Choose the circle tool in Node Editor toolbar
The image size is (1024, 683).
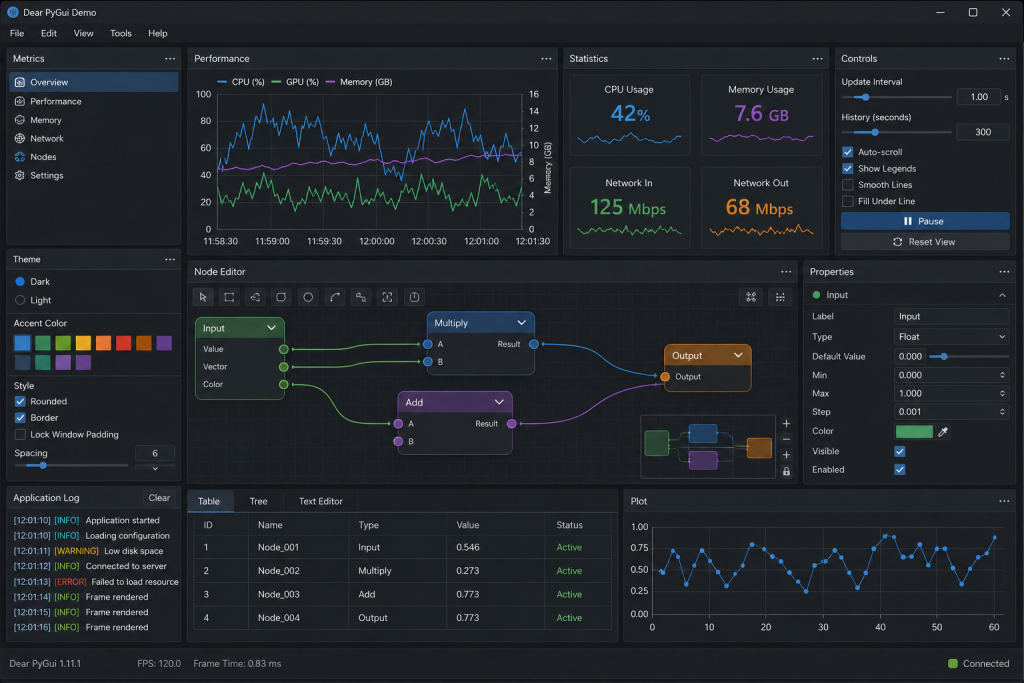coord(308,297)
